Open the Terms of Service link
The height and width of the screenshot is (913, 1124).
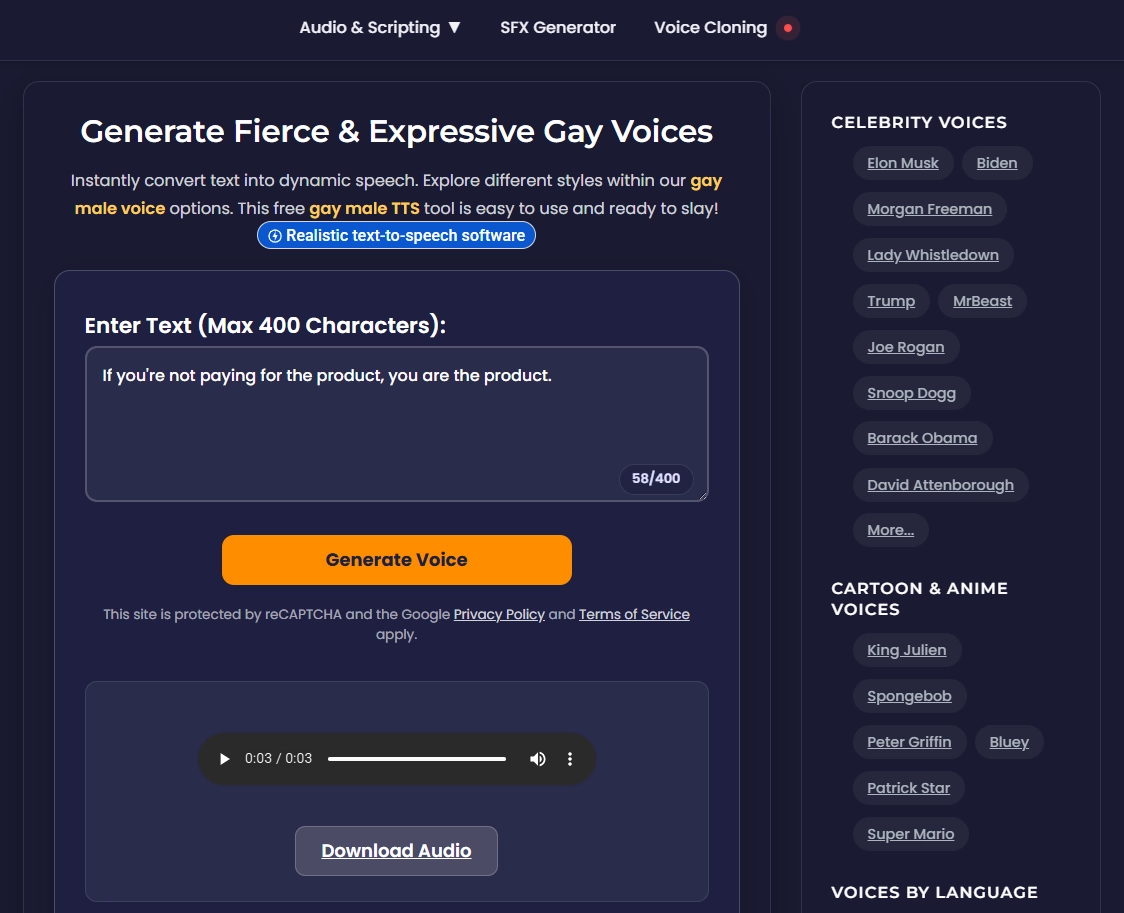(634, 614)
